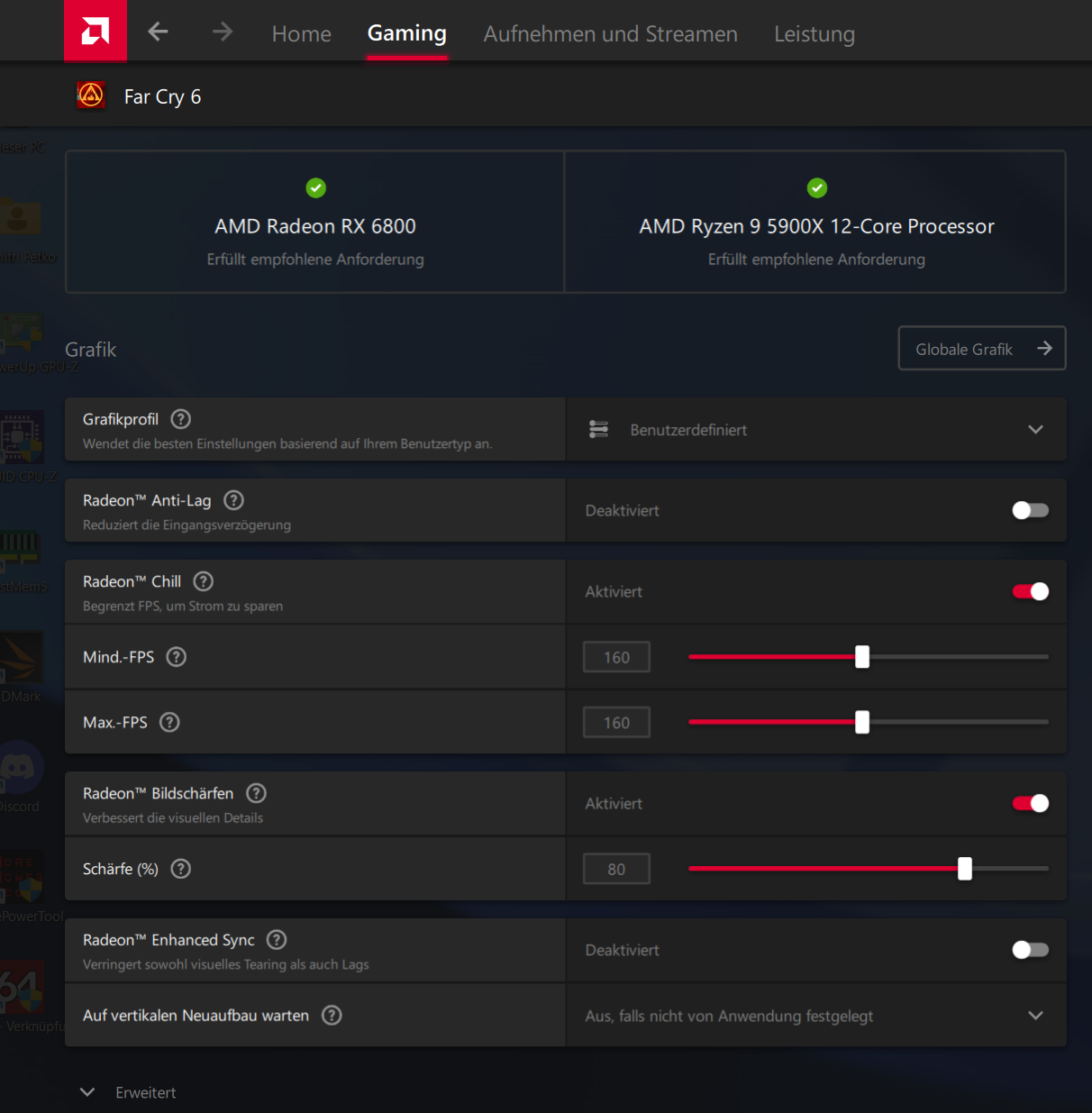Click the 3DMark desktop icon
Screen dimensions: 1092x1113
pyautogui.click(x=20, y=657)
